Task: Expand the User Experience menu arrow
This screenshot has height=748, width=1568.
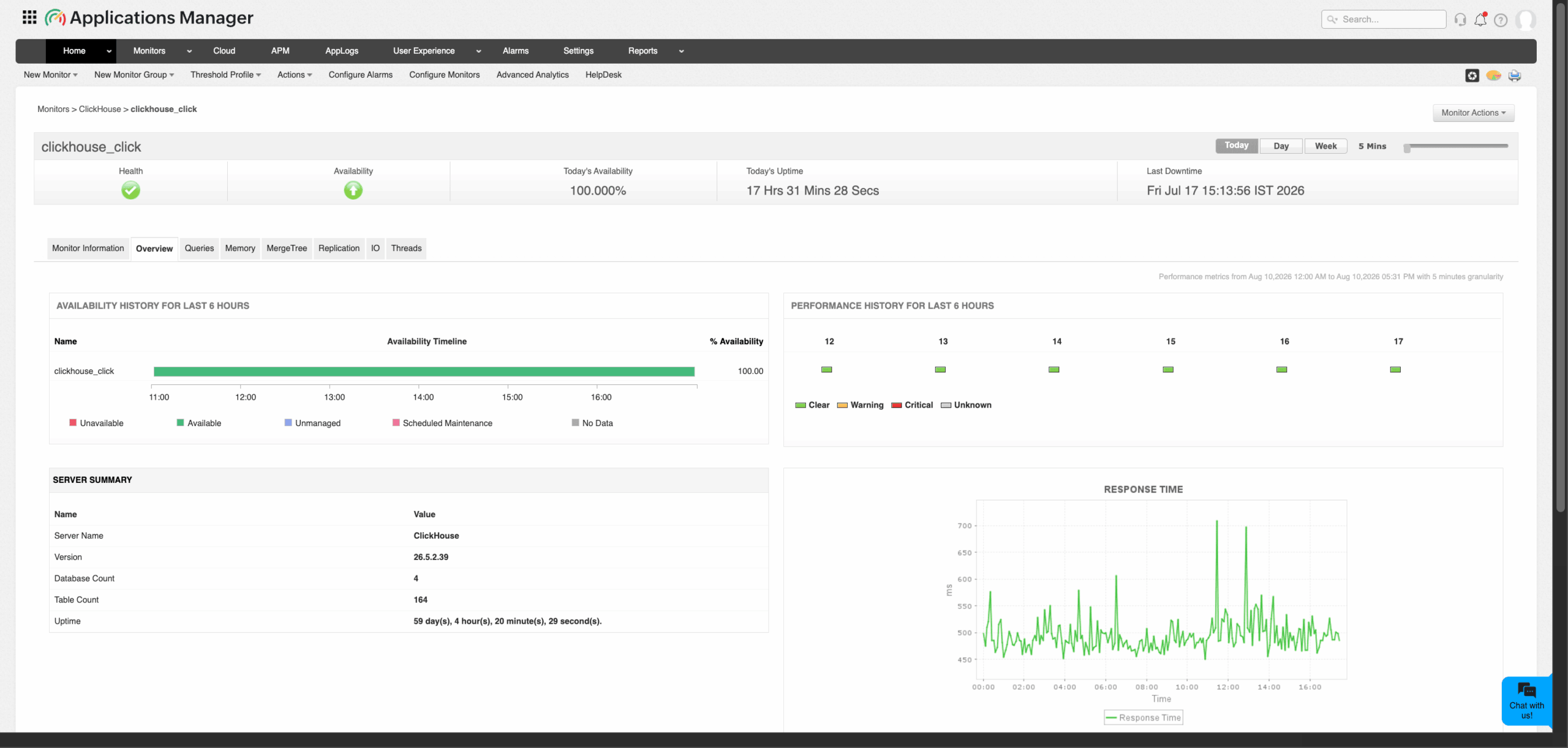Action: (478, 51)
